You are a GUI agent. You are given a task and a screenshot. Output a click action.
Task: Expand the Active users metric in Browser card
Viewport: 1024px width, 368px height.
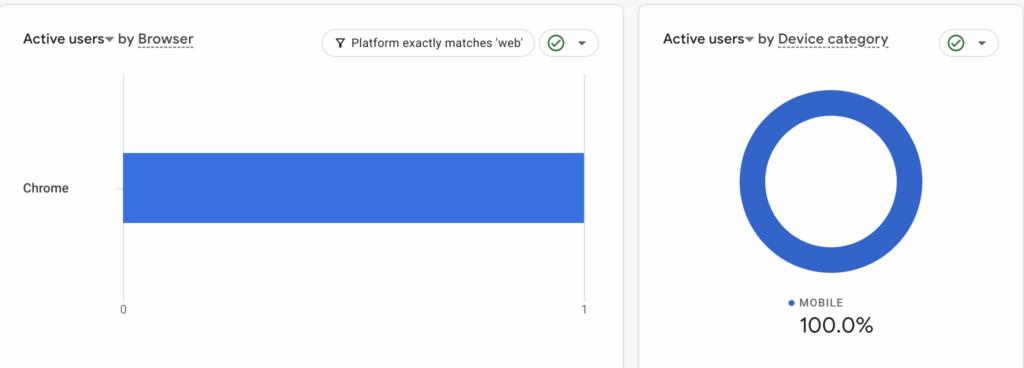click(109, 40)
